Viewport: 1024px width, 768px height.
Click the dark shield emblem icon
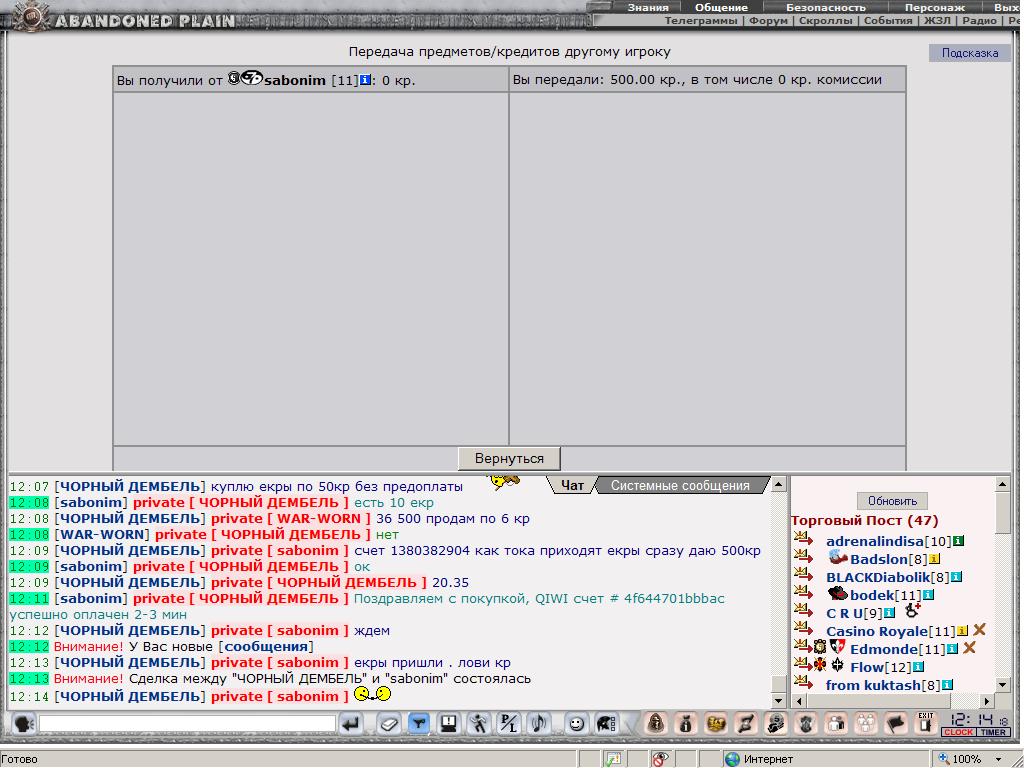(x=806, y=724)
